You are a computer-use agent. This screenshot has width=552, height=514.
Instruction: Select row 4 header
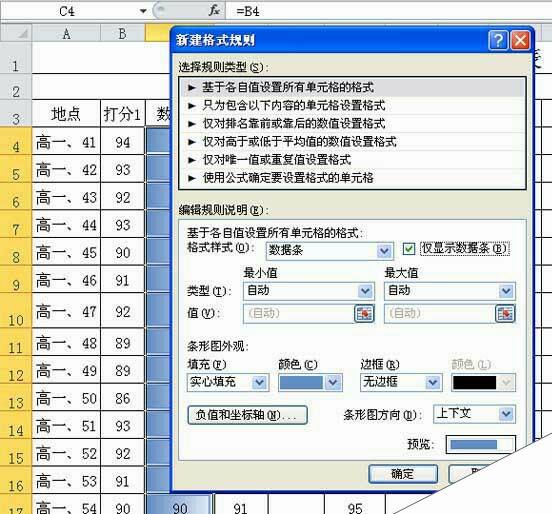coord(16,142)
